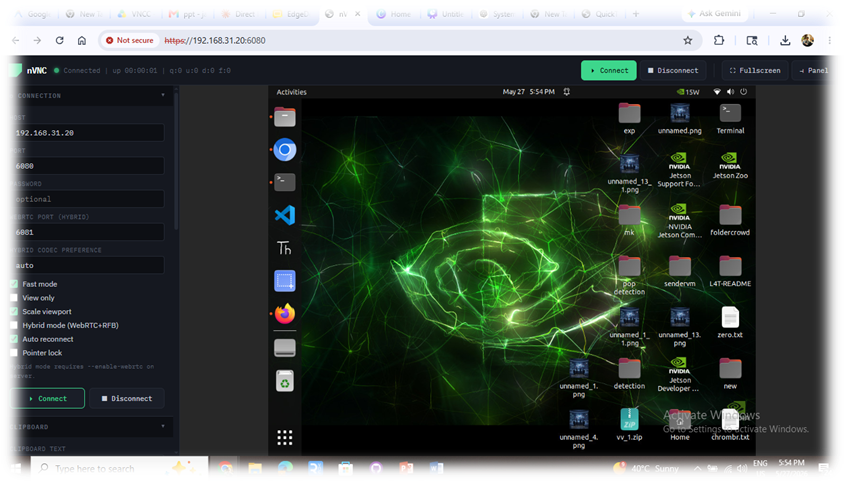This screenshot has height=482, width=845.
Task: Launch Chromium browser in the Ubuntu dock
Action: (285, 150)
